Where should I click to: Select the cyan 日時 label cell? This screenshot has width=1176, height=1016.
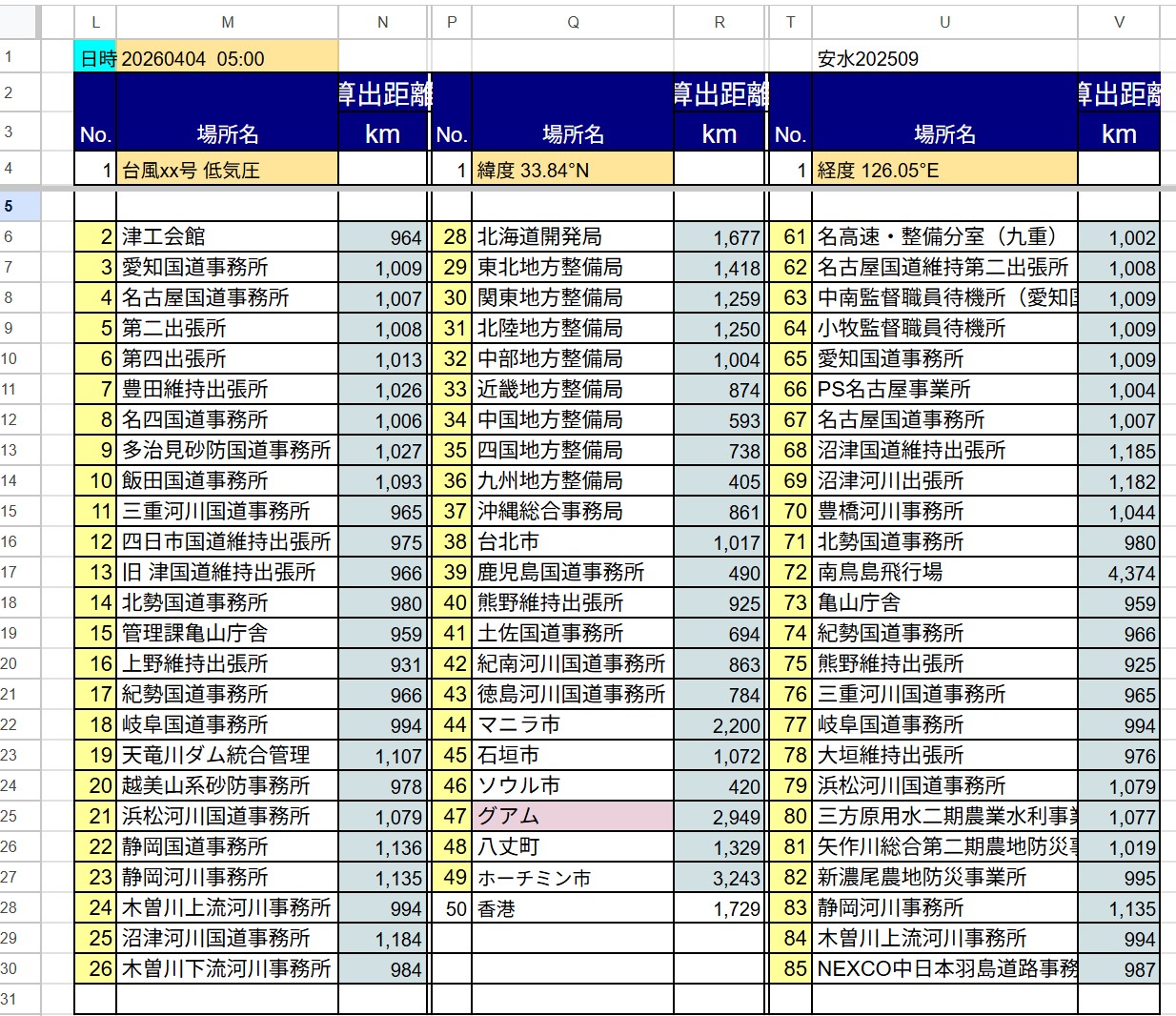pyautogui.click(x=95, y=58)
